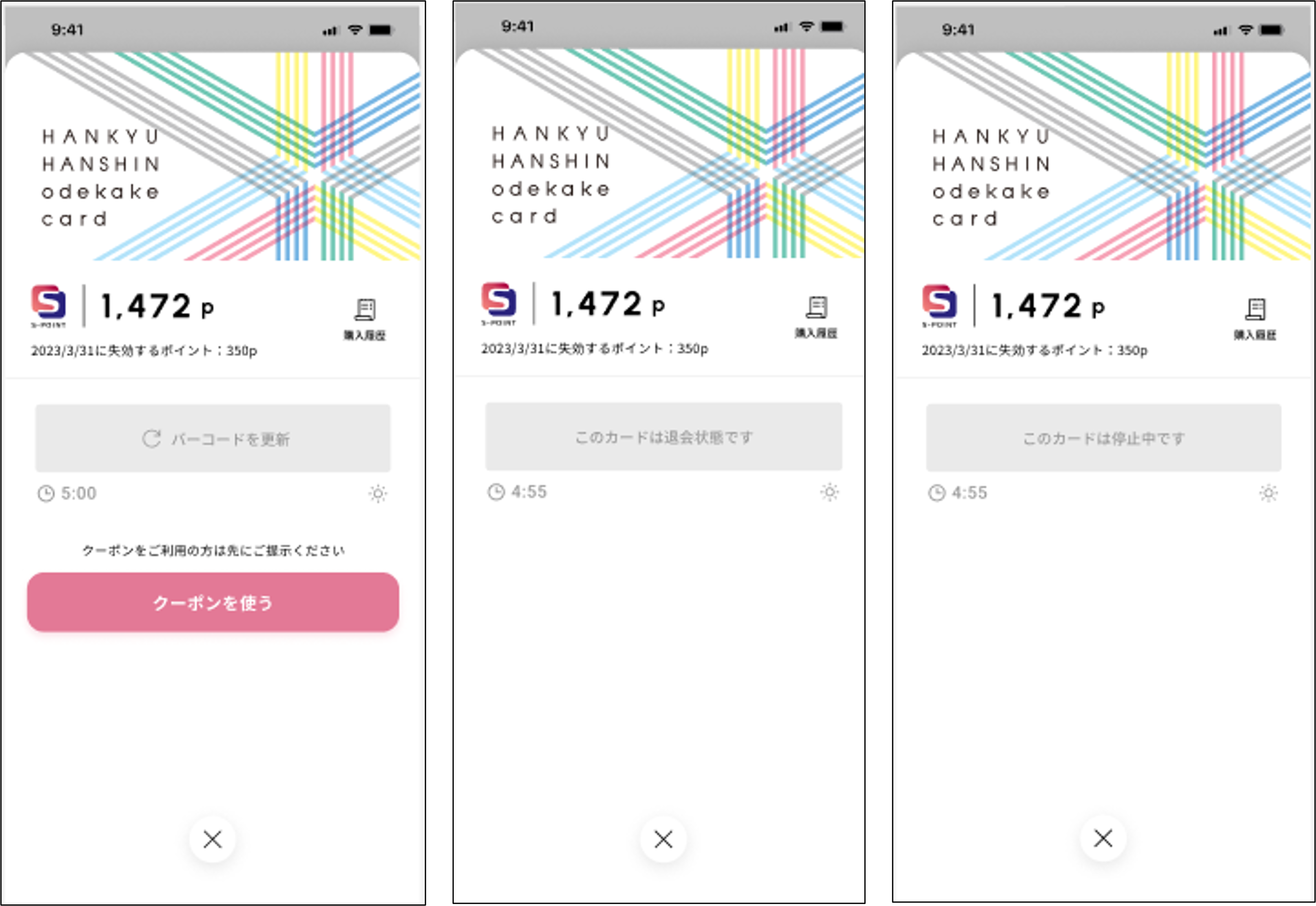Select このカードは退会状態です status
Screen dimensions: 1316x906
[658, 436]
